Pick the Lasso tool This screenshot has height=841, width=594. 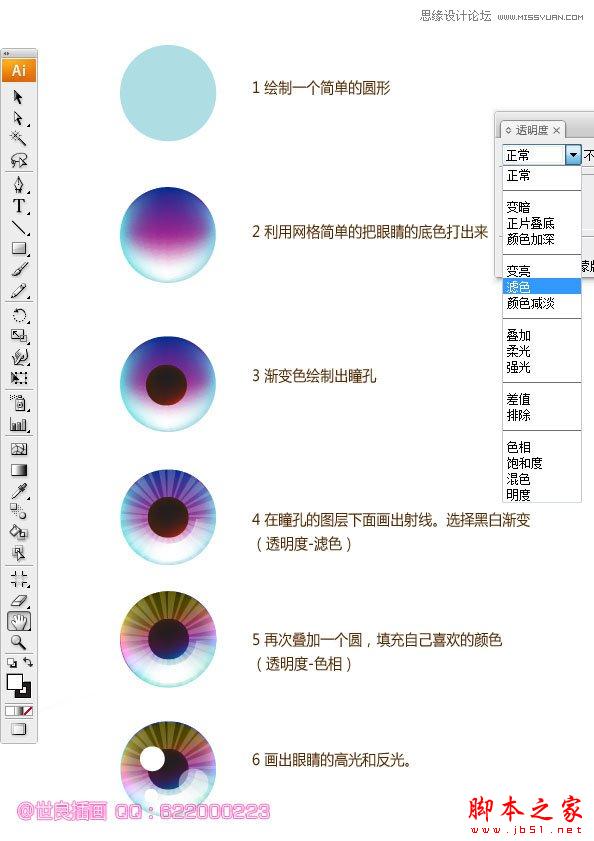click(x=19, y=160)
